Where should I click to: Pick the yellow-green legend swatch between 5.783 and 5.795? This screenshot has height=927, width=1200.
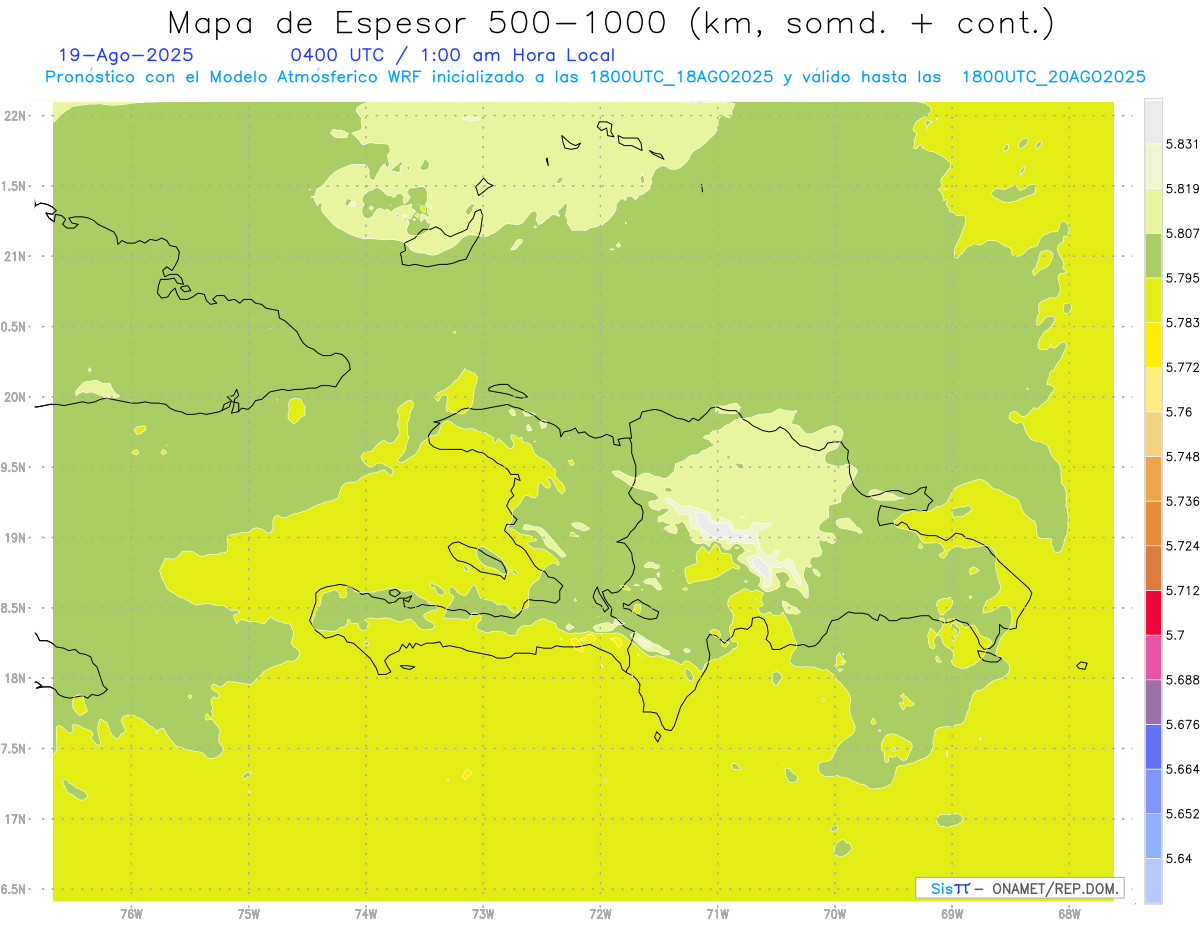point(1153,300)
